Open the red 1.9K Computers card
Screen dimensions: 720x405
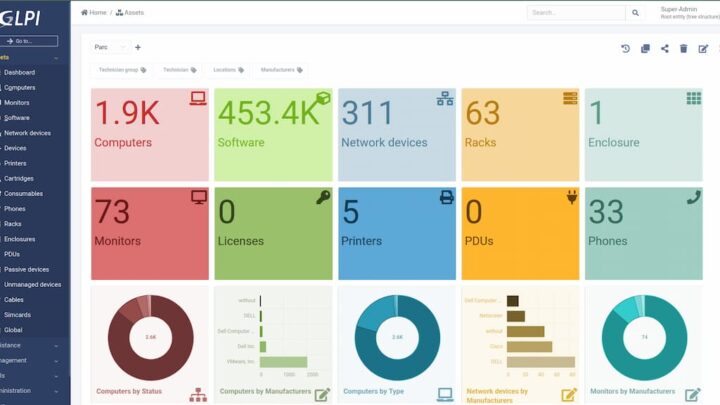coord(150,134)
